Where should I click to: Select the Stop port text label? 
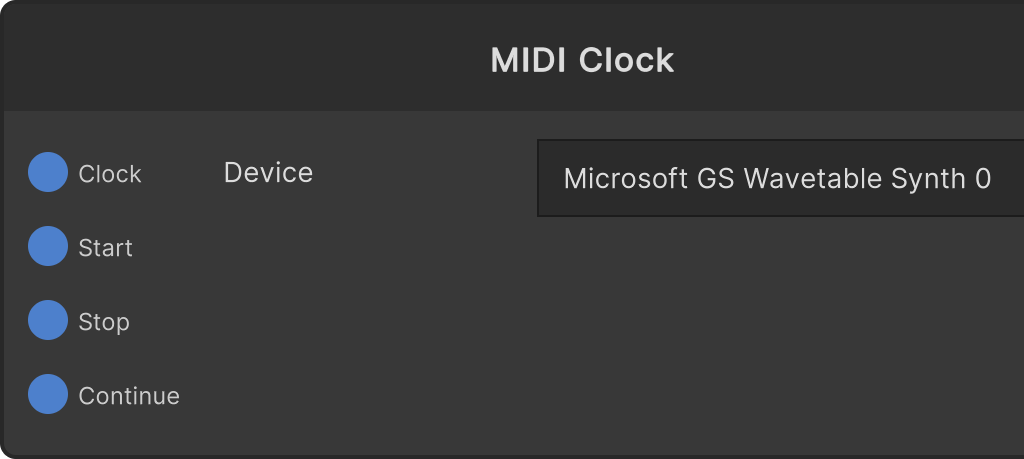(104, 322)
